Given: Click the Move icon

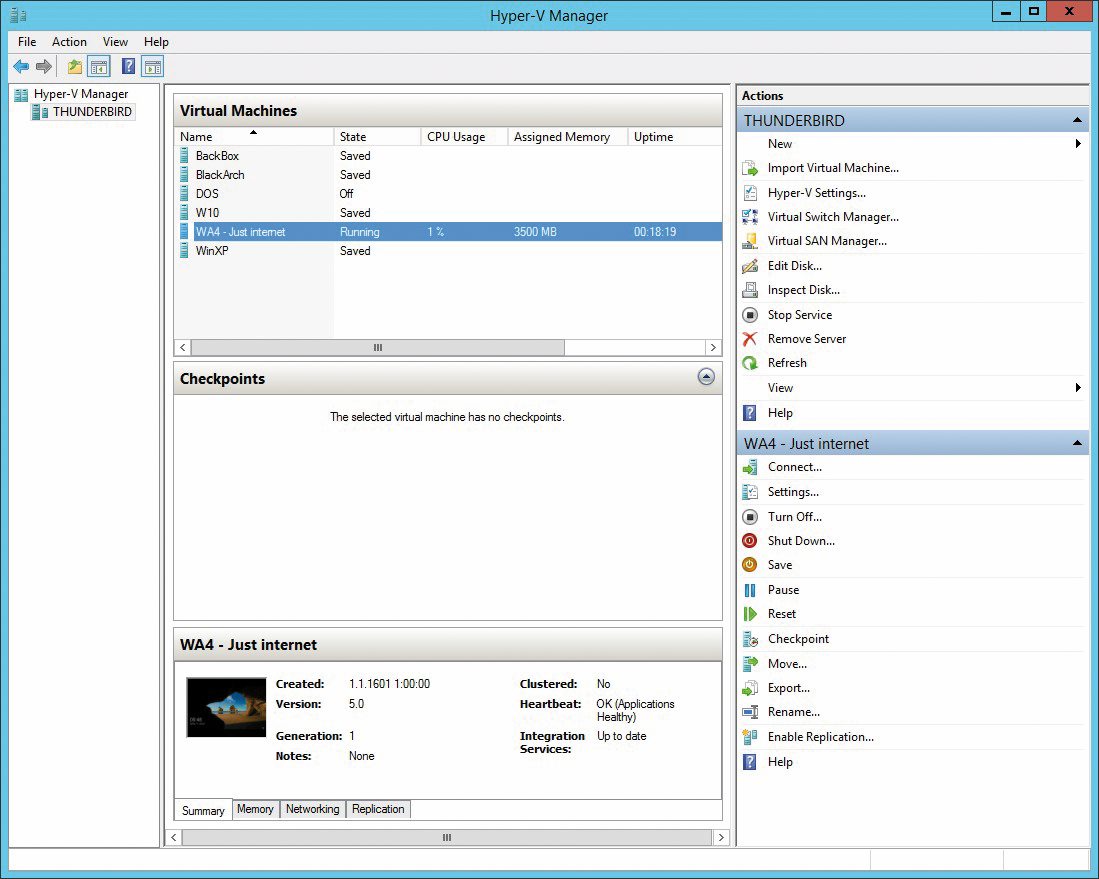Looking at the screenshot, I should (750, 663).
